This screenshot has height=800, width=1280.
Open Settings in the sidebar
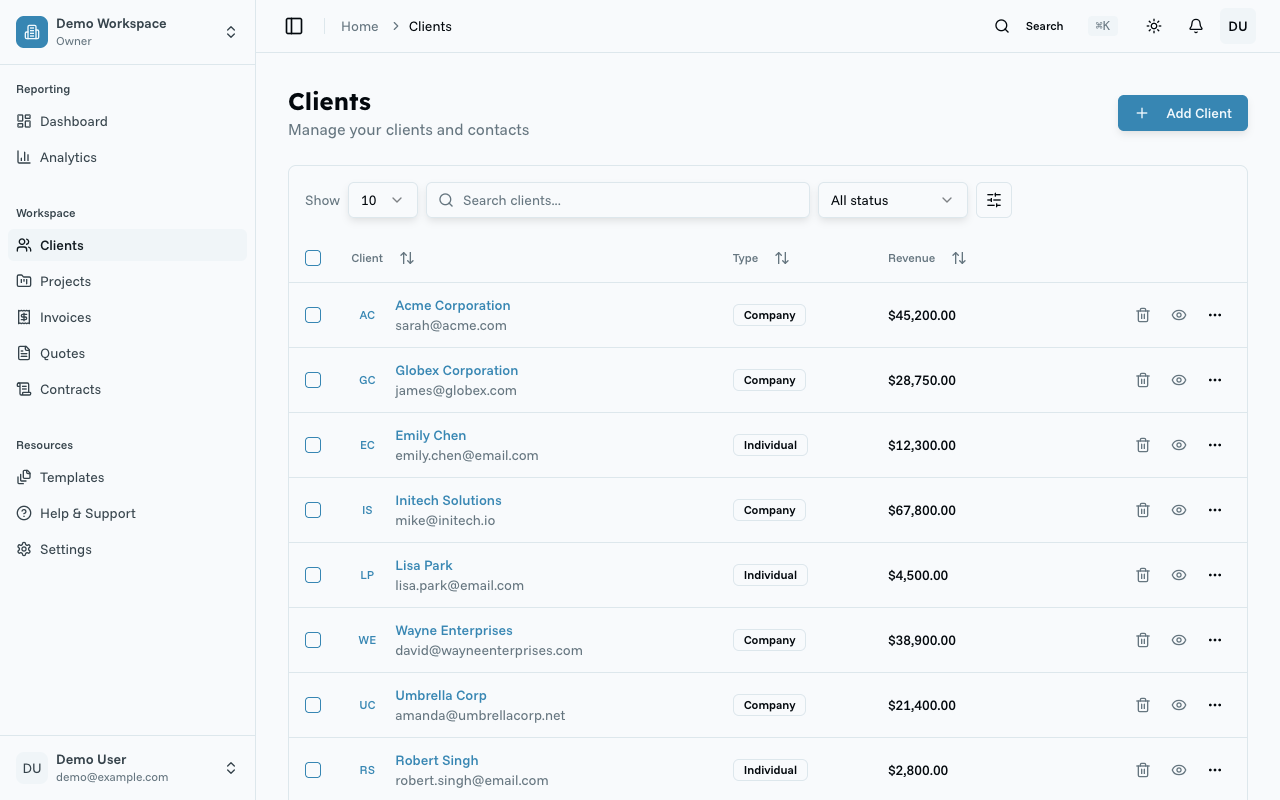127,549
